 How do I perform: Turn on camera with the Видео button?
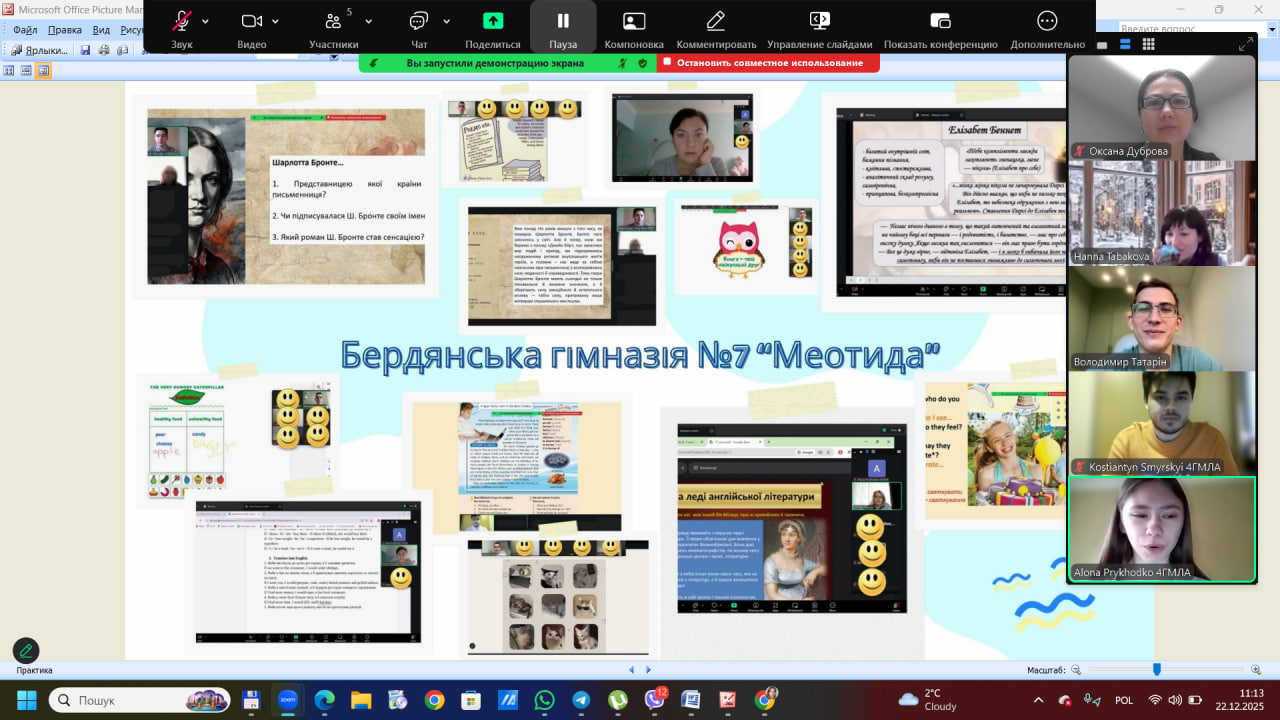[x=251, y=22]
